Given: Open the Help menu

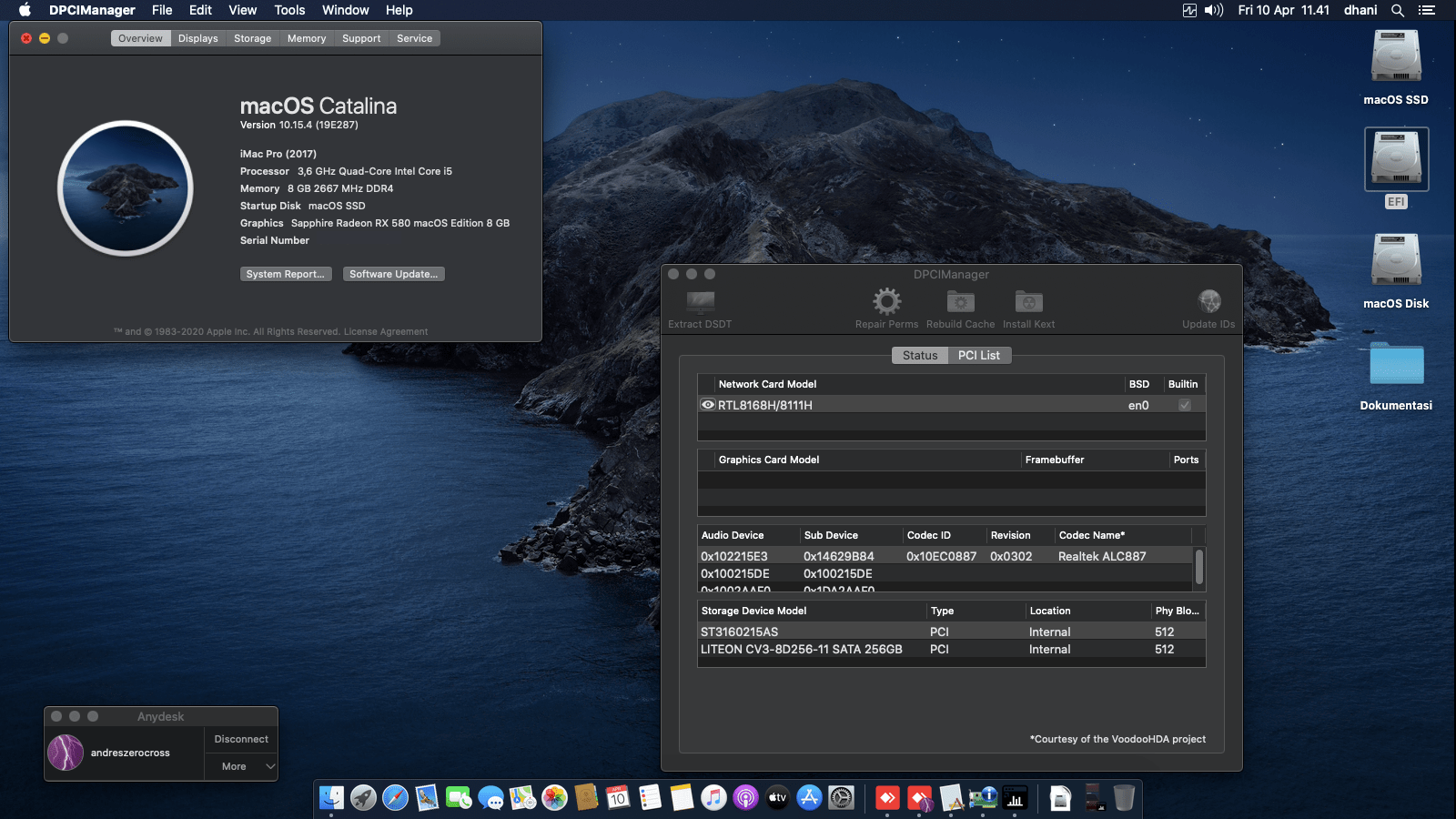Looking at the screenshot, I should click(399, 10).
